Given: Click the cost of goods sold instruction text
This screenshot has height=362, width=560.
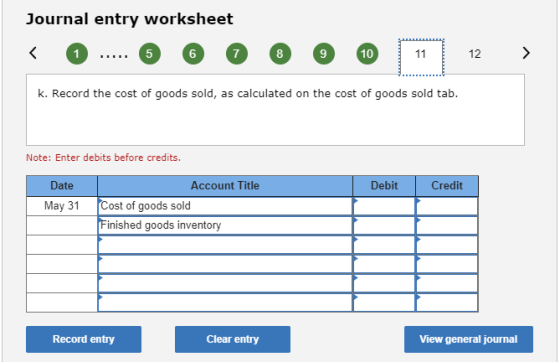Looking at the screenshot, I should [248, 94].
